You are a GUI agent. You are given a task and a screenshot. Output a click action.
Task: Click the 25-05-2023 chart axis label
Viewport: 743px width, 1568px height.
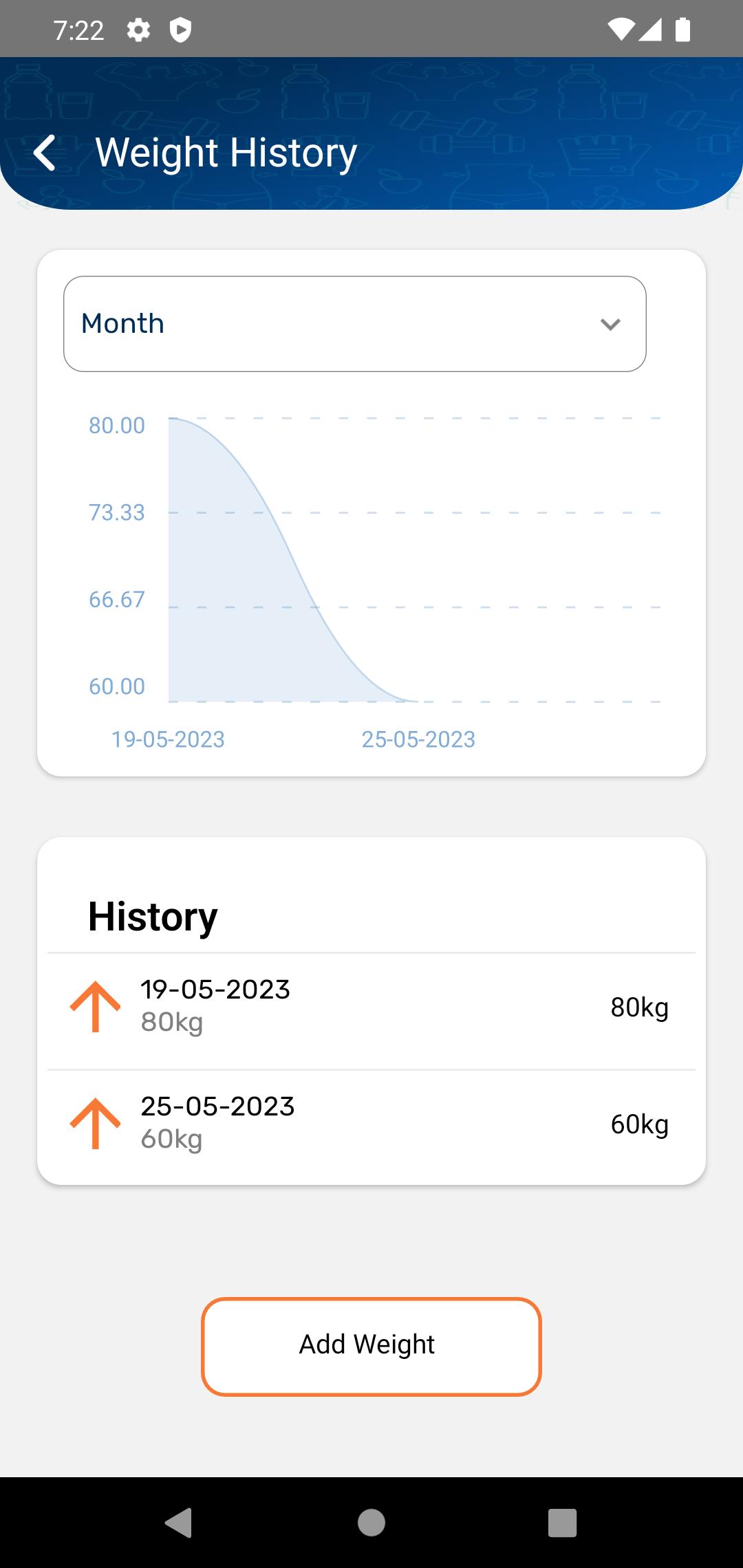(x=418, y=739)
